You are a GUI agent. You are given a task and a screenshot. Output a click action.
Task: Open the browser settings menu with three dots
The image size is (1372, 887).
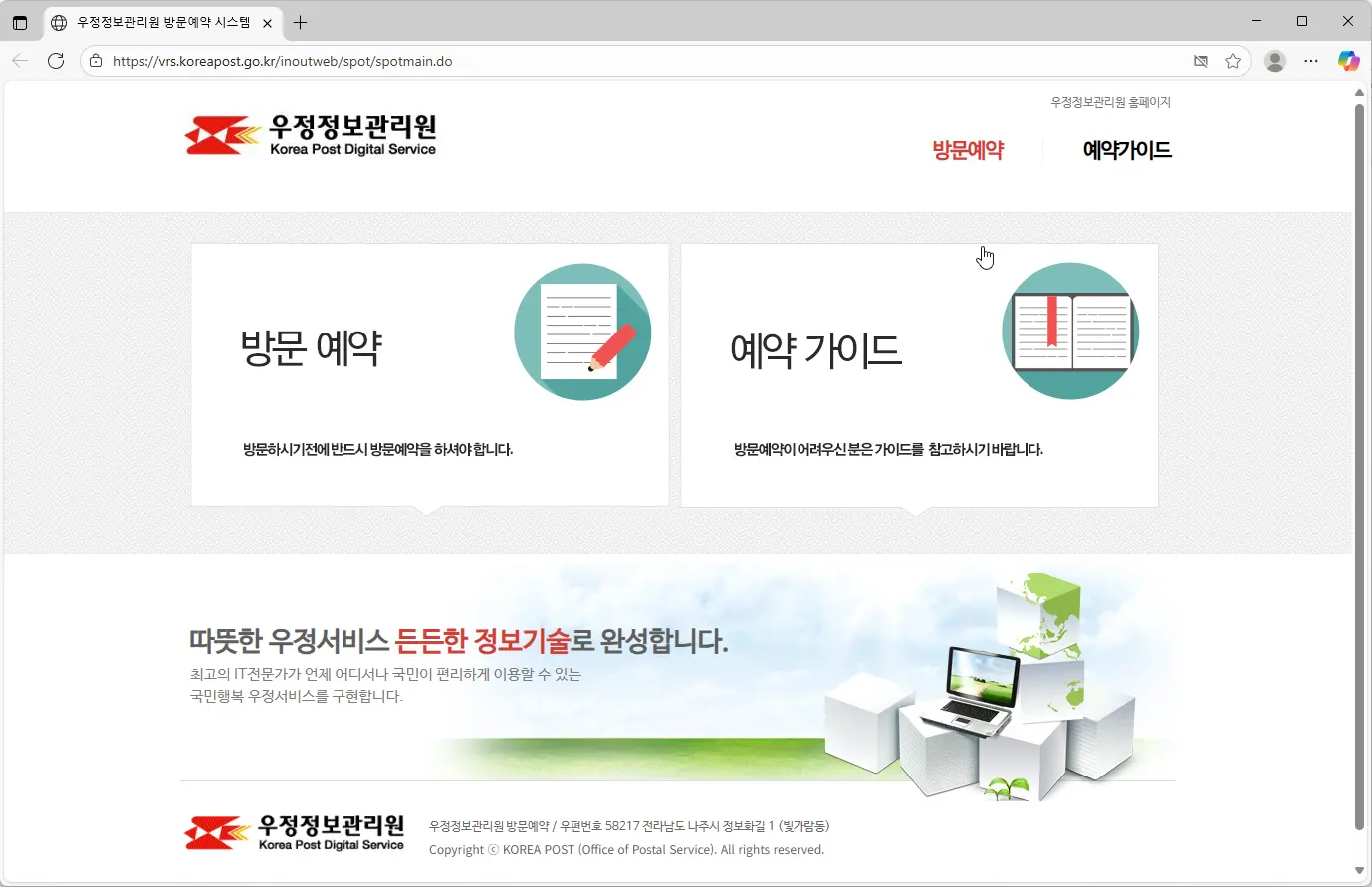tap(1311, 61)
